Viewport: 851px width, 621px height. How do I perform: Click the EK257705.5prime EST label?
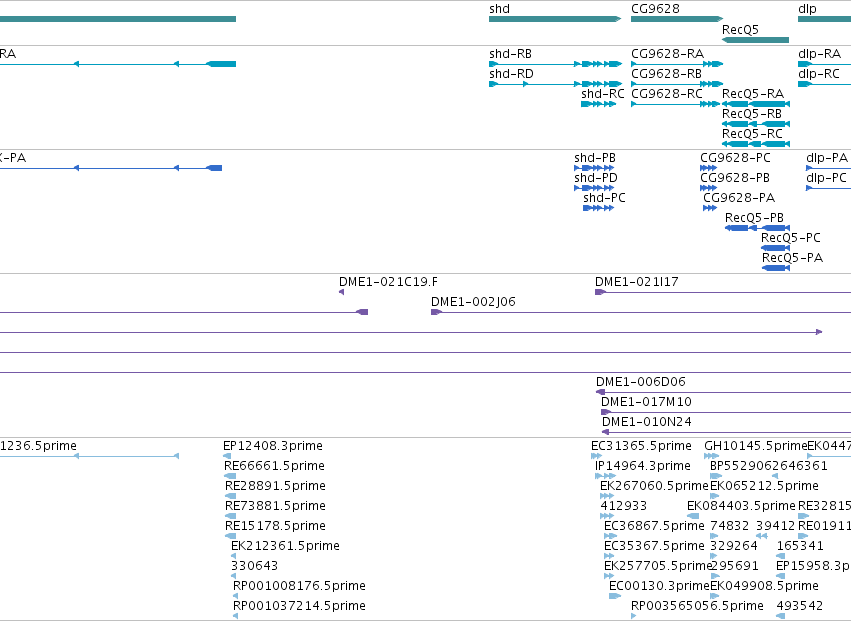coord(658,567)
